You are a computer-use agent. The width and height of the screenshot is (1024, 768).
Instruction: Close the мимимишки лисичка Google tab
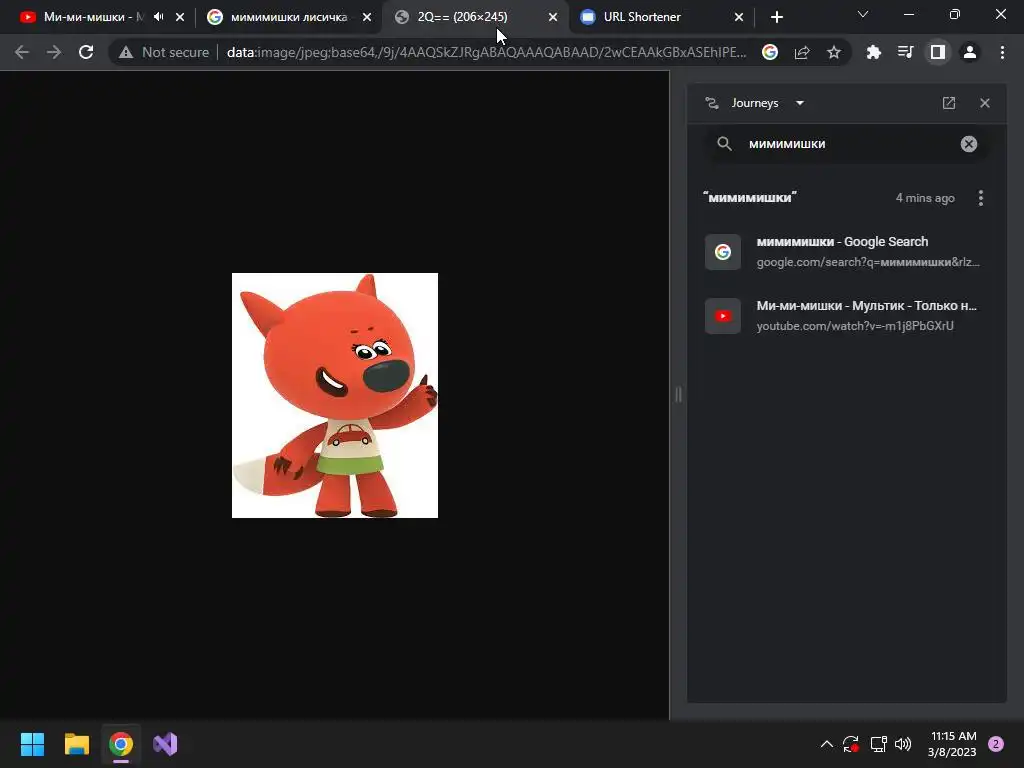click(x=367, y=17)
